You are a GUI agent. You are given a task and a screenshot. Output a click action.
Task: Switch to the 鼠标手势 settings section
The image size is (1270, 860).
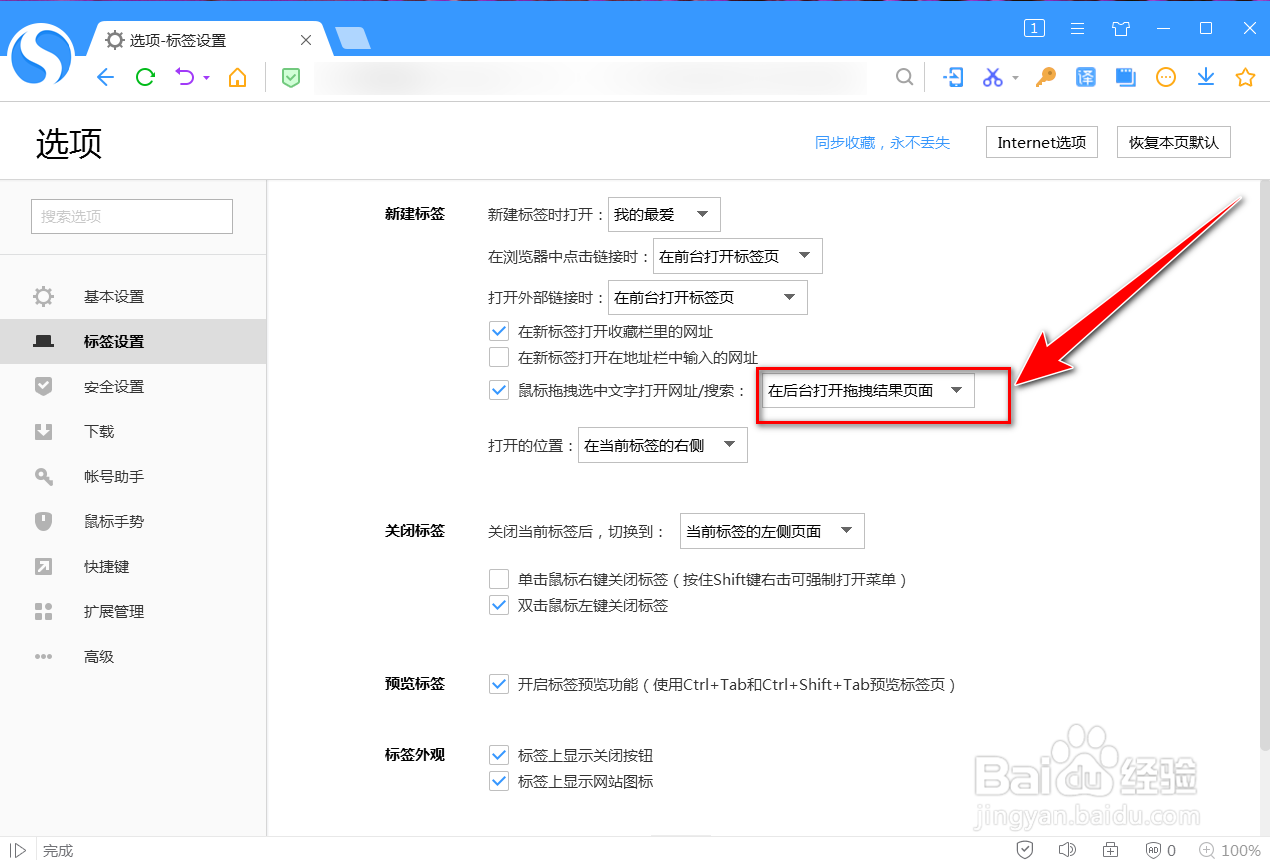pyautogui.click(x=113, y=521)
